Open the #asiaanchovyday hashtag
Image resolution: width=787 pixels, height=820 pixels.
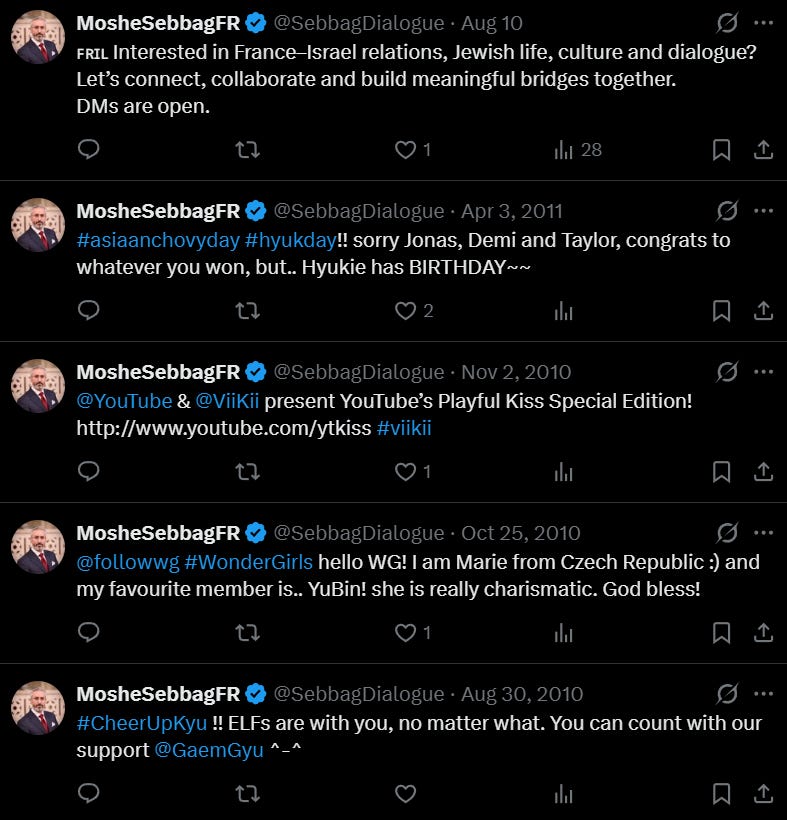[158, 241]
